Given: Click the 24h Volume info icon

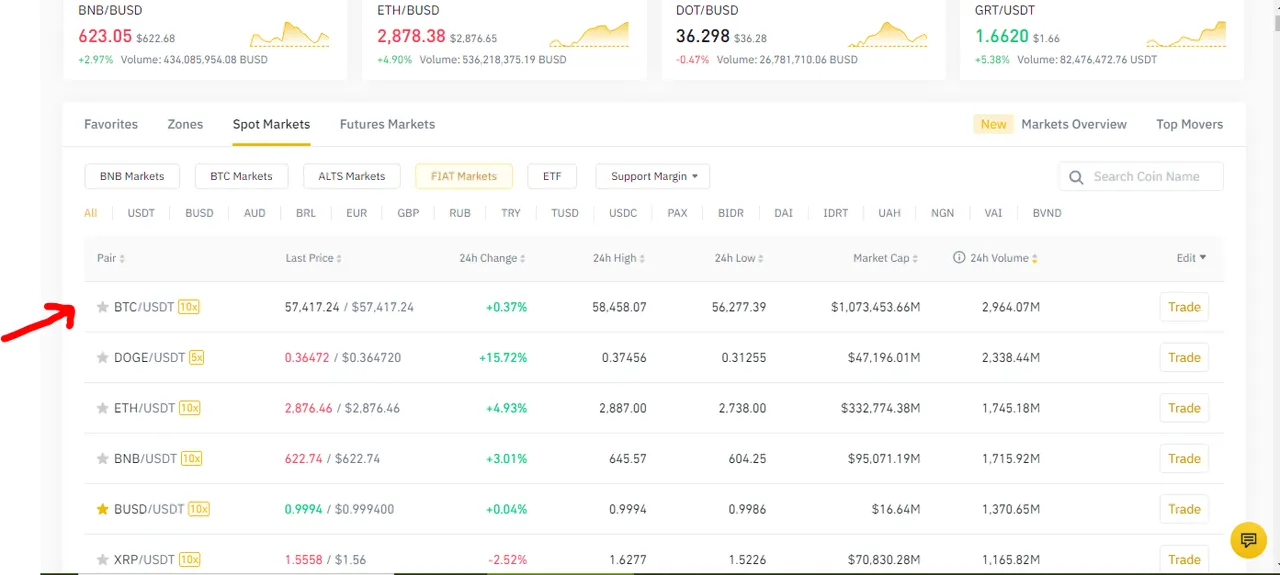Looking at the screenshot, I should pos(959,258).
